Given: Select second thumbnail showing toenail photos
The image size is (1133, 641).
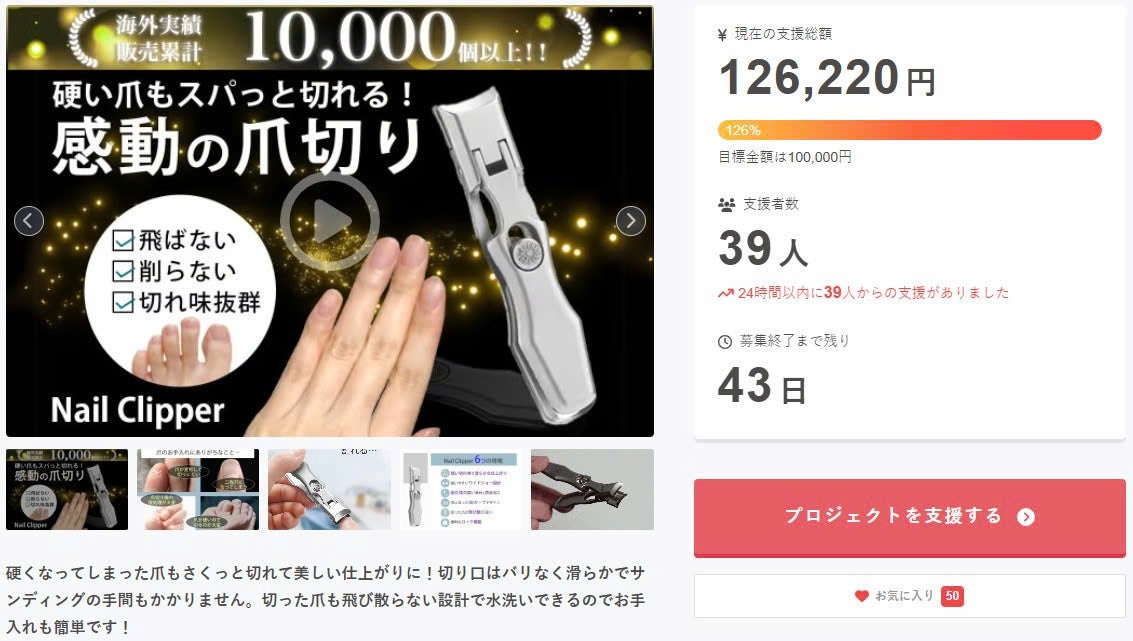Looking at the screenshot, I should point(198,489).
